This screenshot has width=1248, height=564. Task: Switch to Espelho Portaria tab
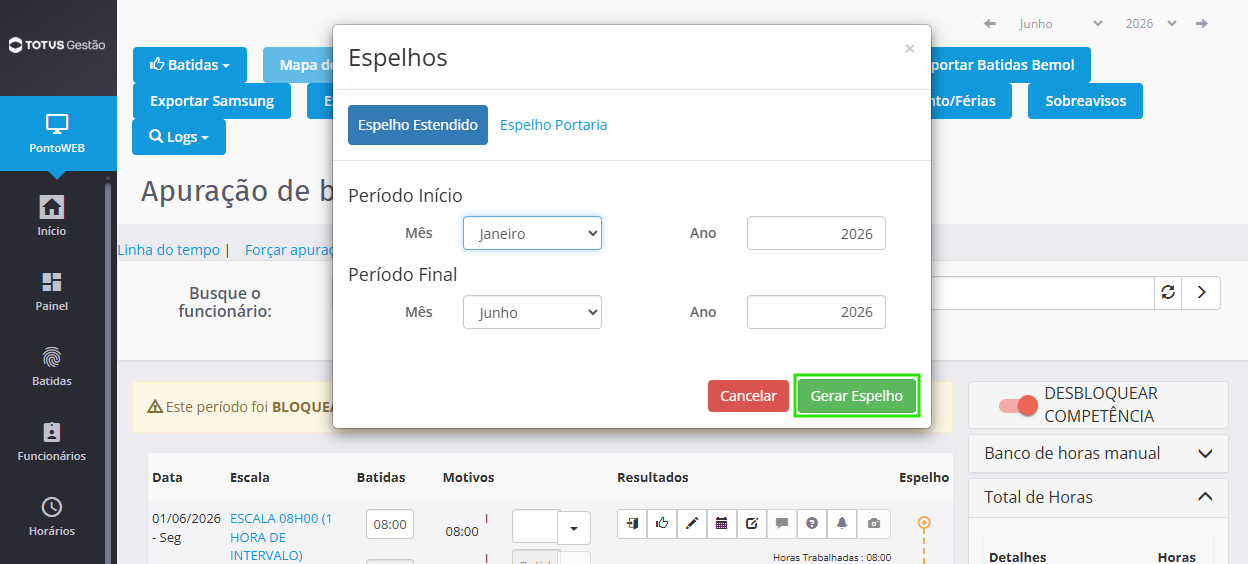554,125
